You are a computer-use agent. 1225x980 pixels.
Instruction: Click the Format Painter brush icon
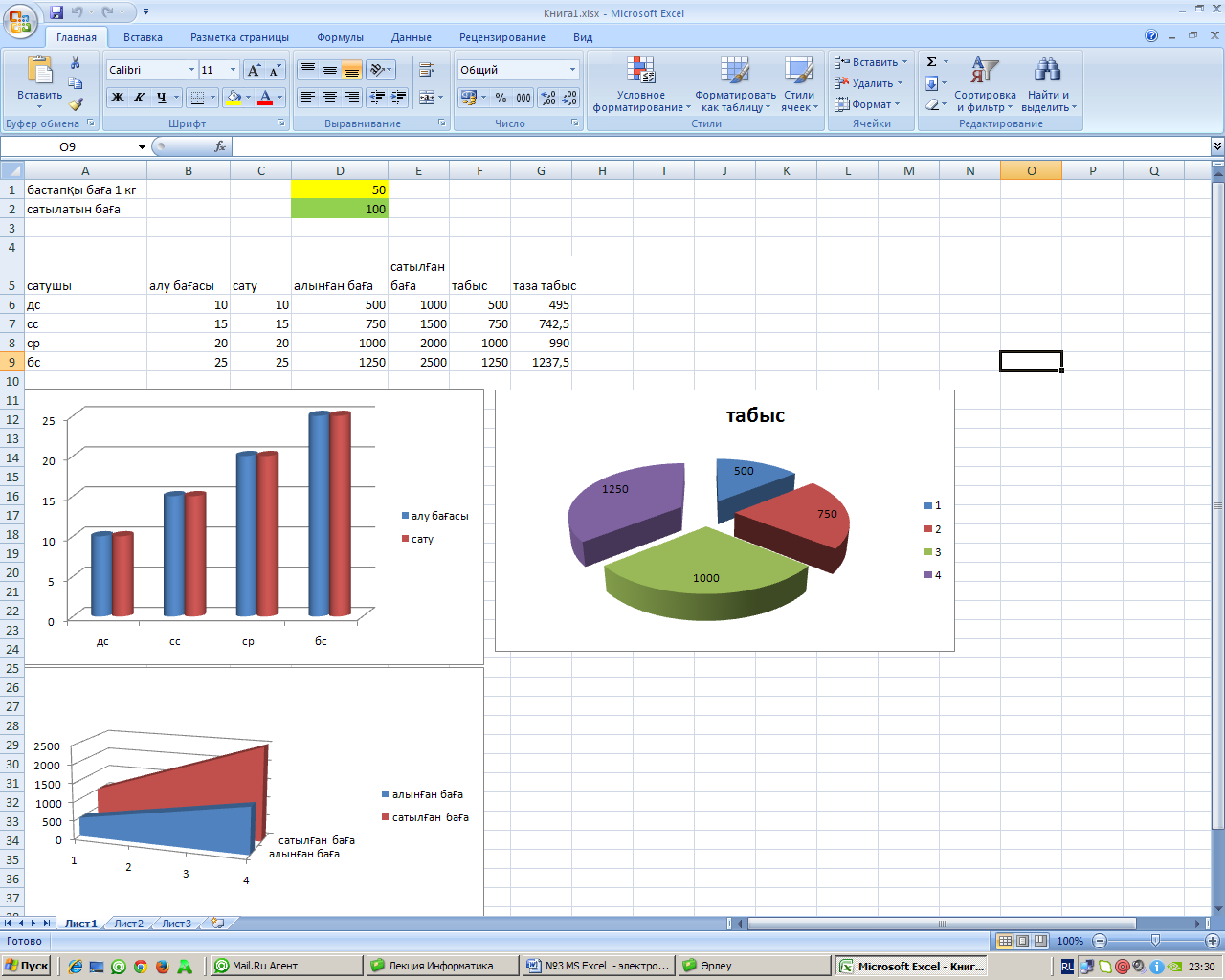(76, 104)
